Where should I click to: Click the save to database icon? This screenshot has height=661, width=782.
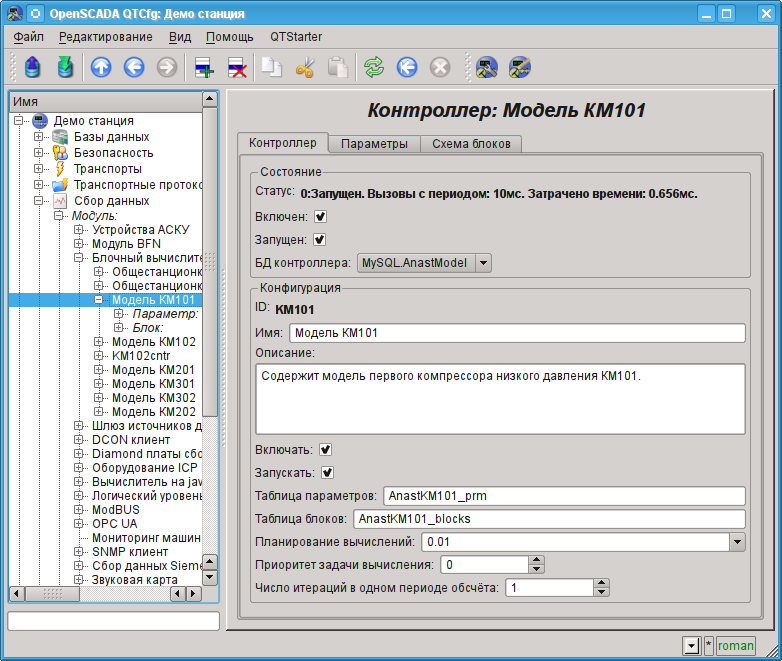click(65, 67)
